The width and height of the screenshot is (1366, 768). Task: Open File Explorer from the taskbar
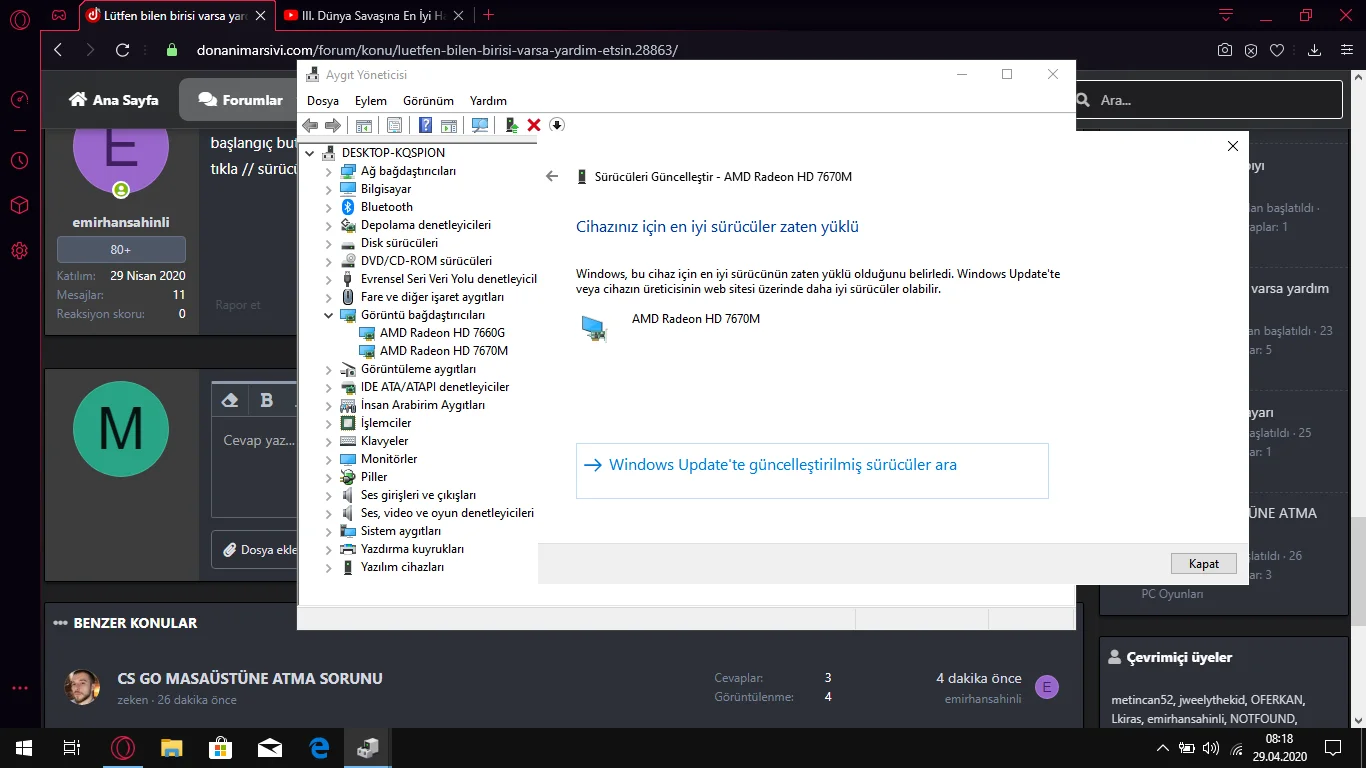172,747
